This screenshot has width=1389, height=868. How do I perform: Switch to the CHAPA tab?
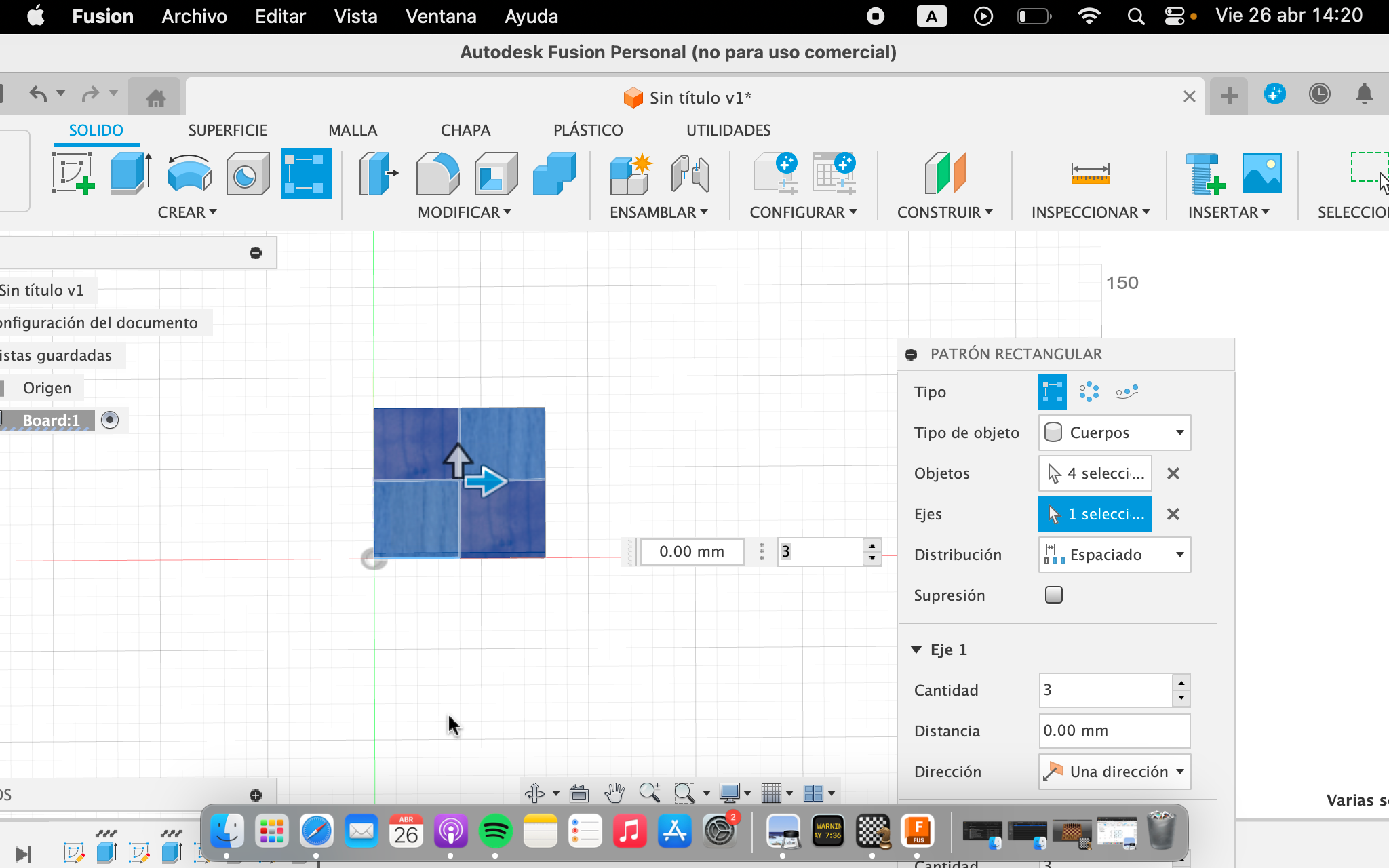click(x=465, y=130)
